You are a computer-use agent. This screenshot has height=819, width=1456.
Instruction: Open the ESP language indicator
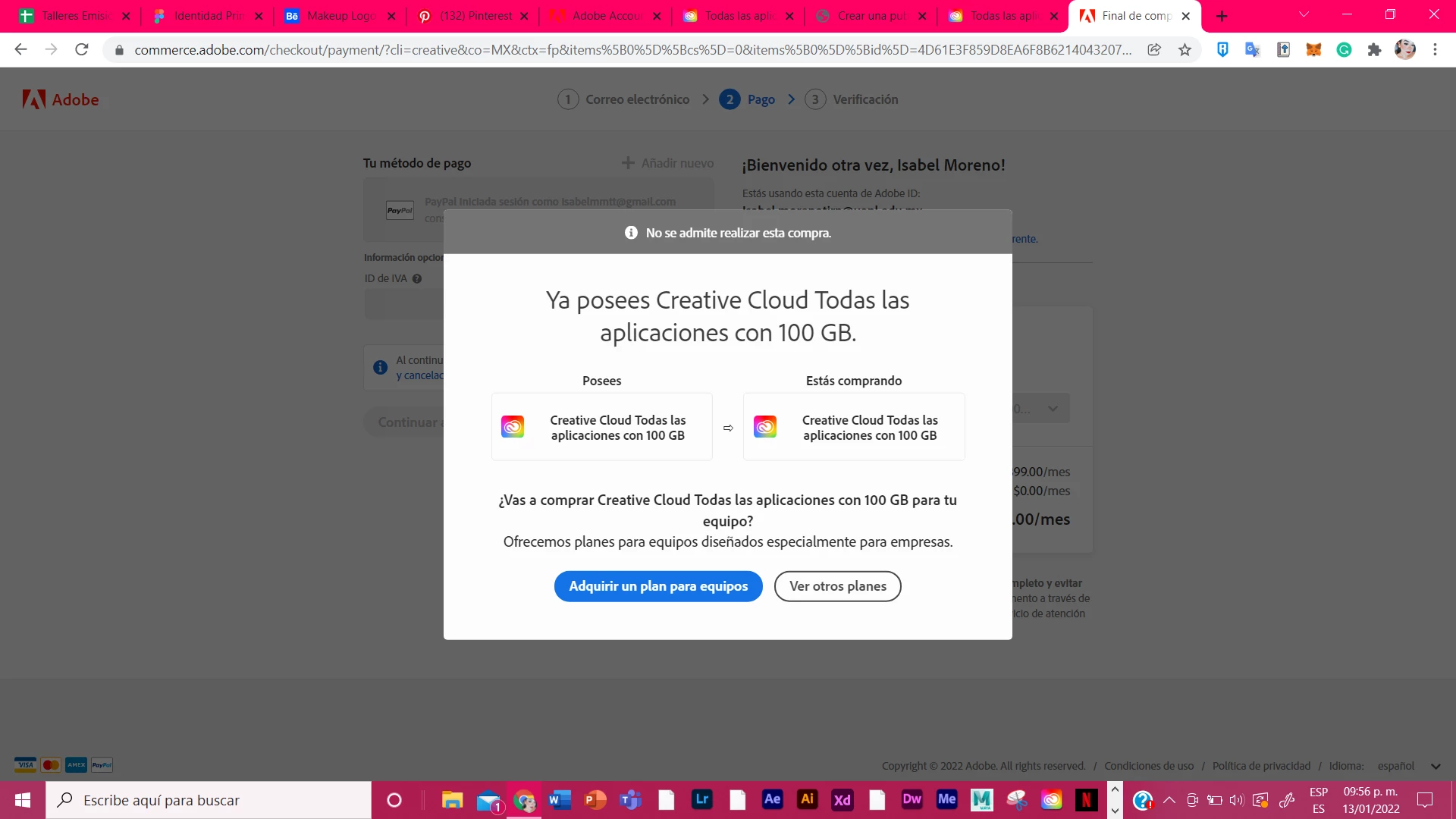pos(1319,800)
